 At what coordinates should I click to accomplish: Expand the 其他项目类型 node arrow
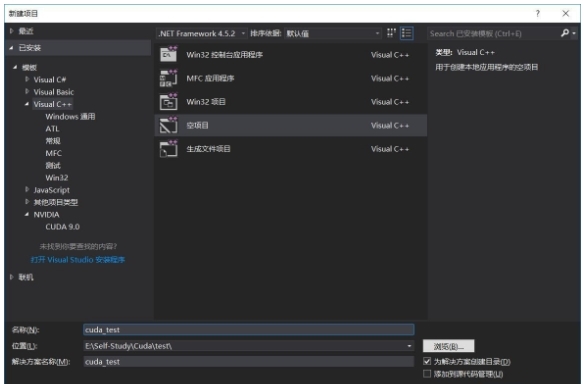click(27, 202)
